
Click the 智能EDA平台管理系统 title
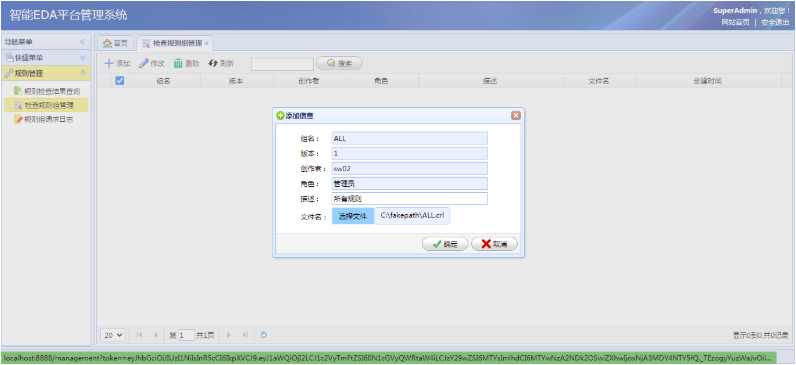[68, 15]
